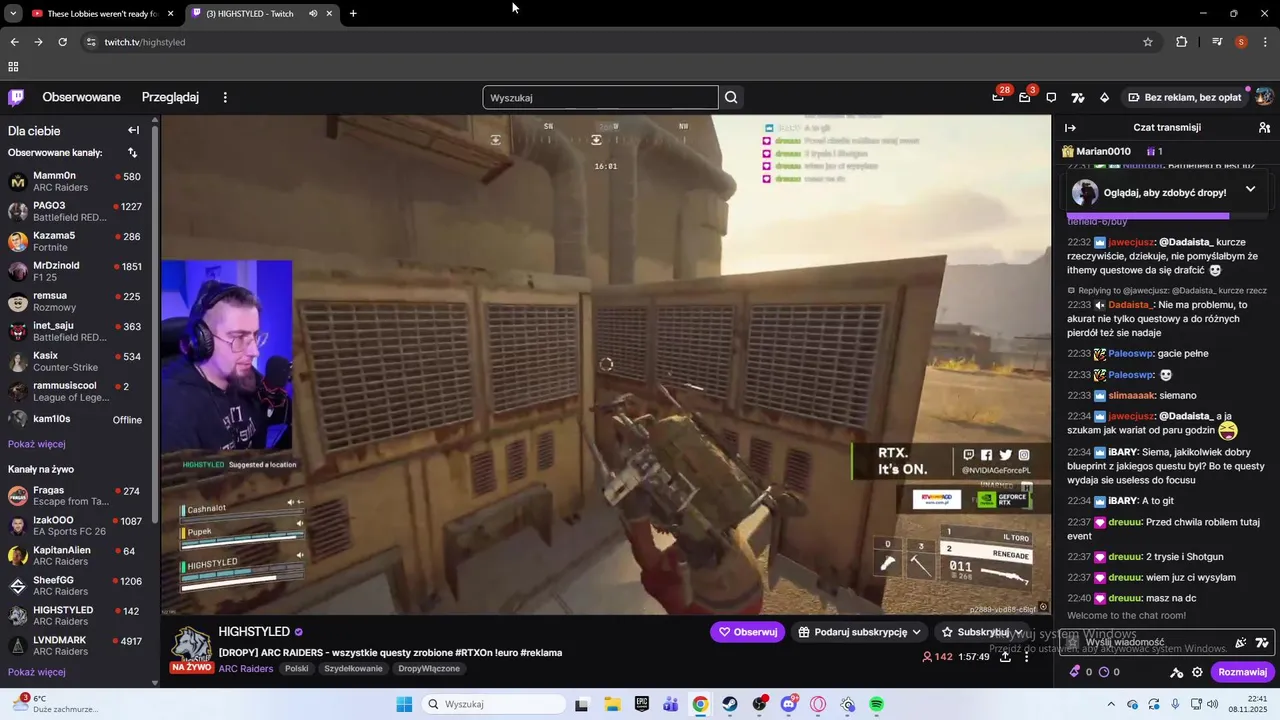Viewport: 1280px width, 720px height.
Task: Open Mamm0n channel in sidebar
Action: click(x=76, y=181)
